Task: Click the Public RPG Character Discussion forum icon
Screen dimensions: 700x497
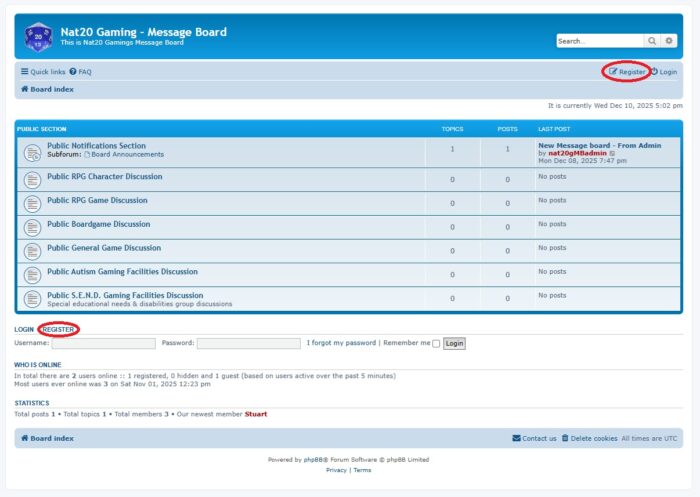Action: 32,179
